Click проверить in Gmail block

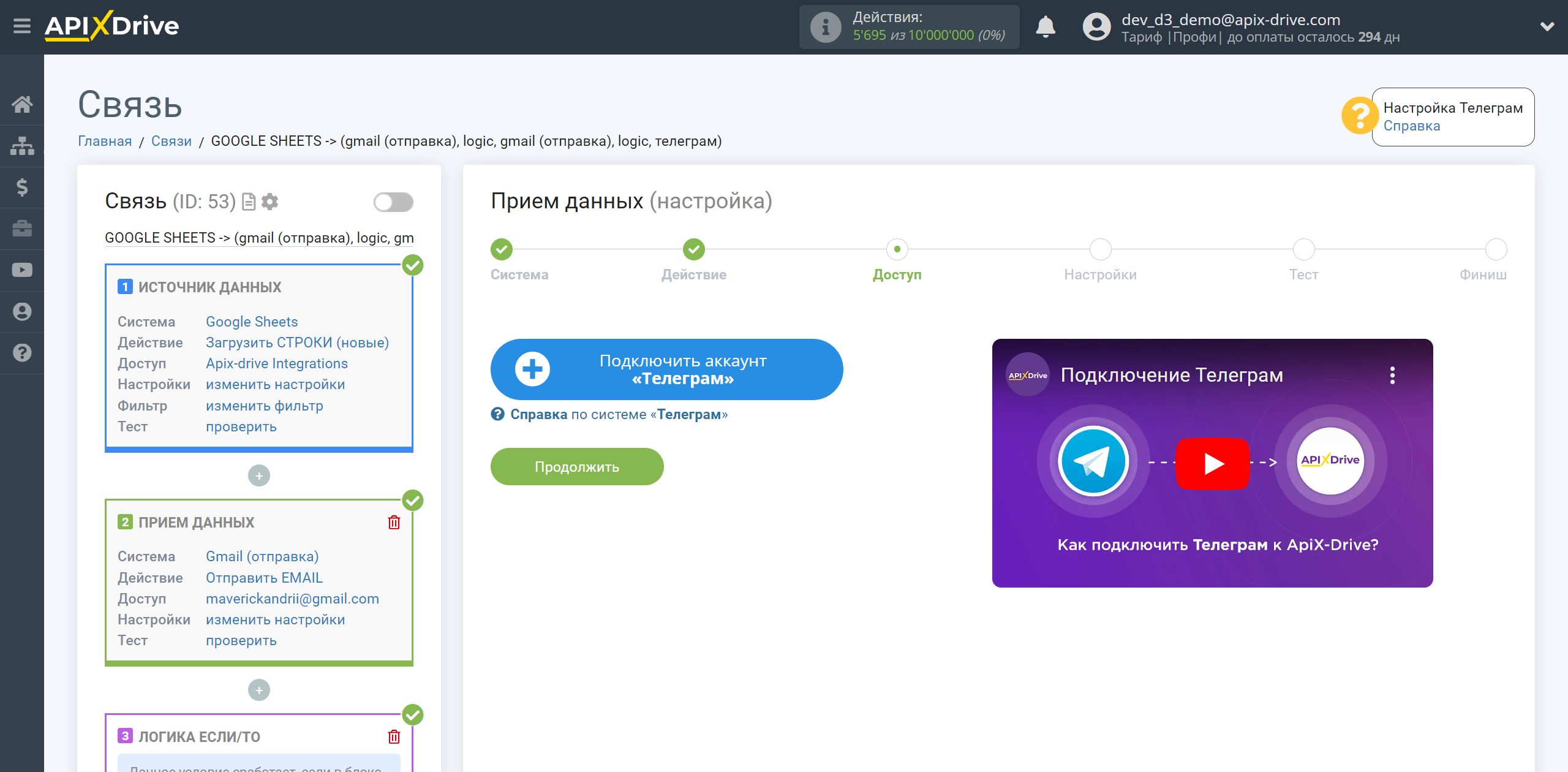tap(241, 640)
